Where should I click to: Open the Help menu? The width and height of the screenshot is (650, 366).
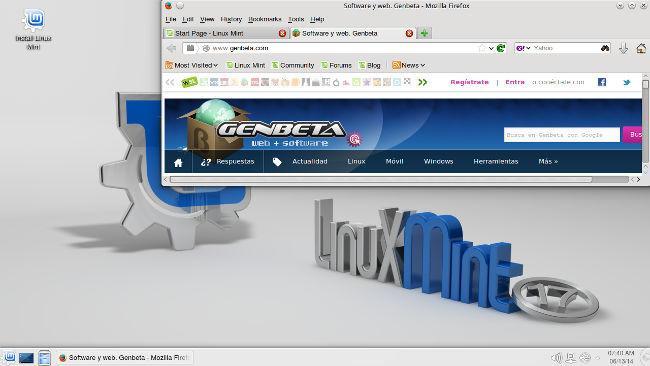[x=317, y=19]
